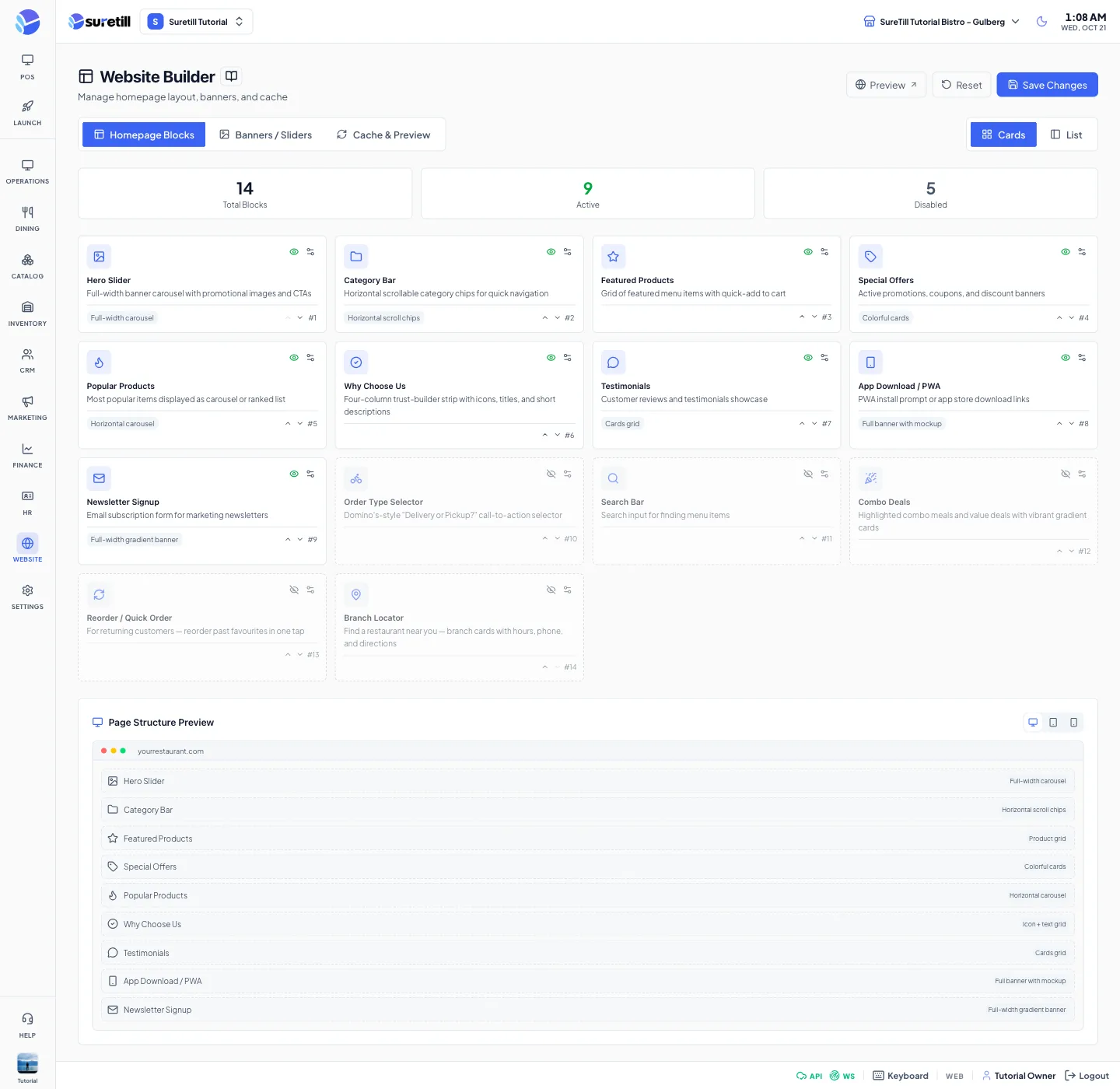Hide the Category Bar block
This screenshot has height=1089, width=1120.
pos(551,252)
